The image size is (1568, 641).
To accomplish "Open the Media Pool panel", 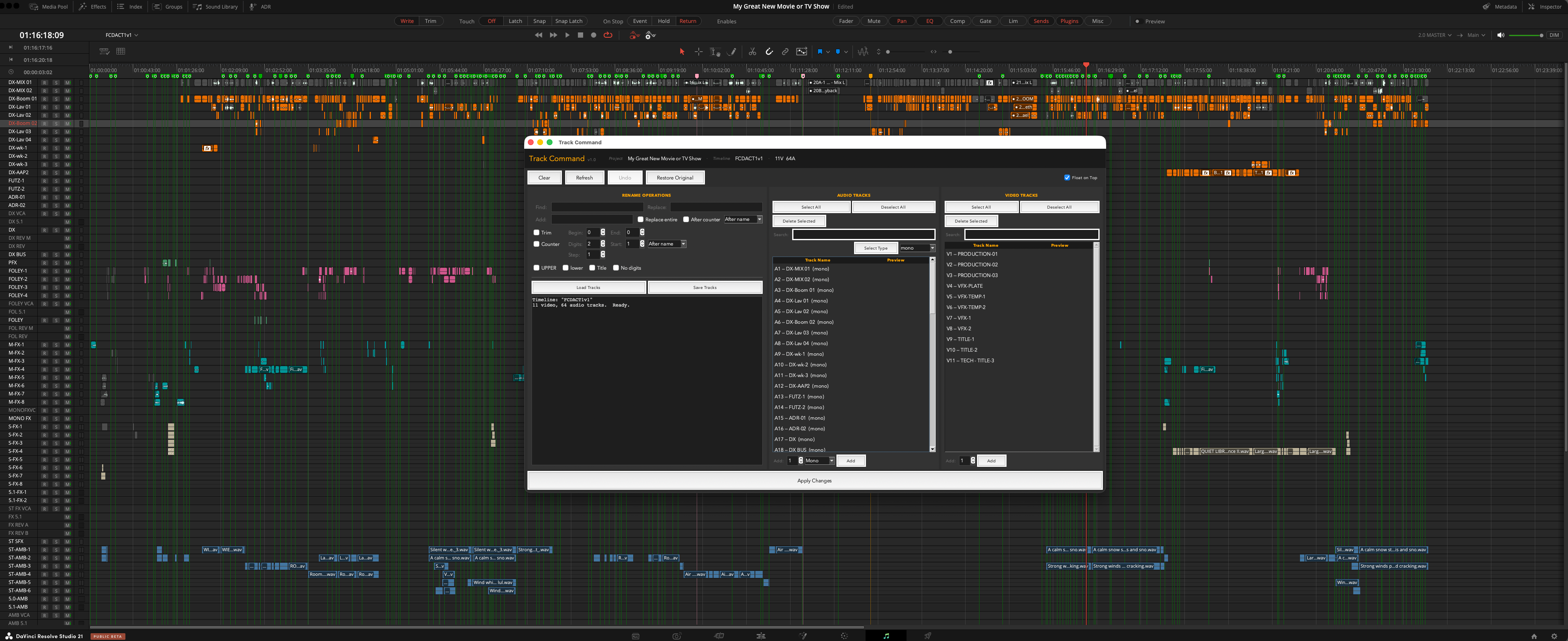I will (49, 7).
